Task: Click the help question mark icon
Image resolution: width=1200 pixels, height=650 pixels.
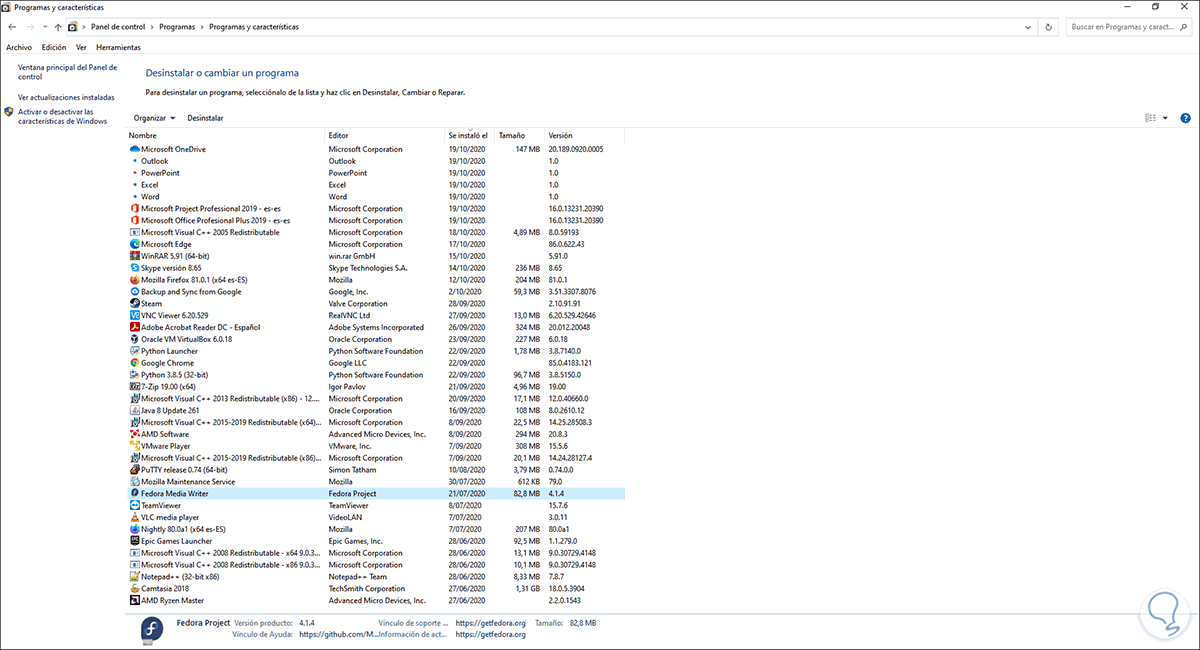Action: pos(1185,118)
